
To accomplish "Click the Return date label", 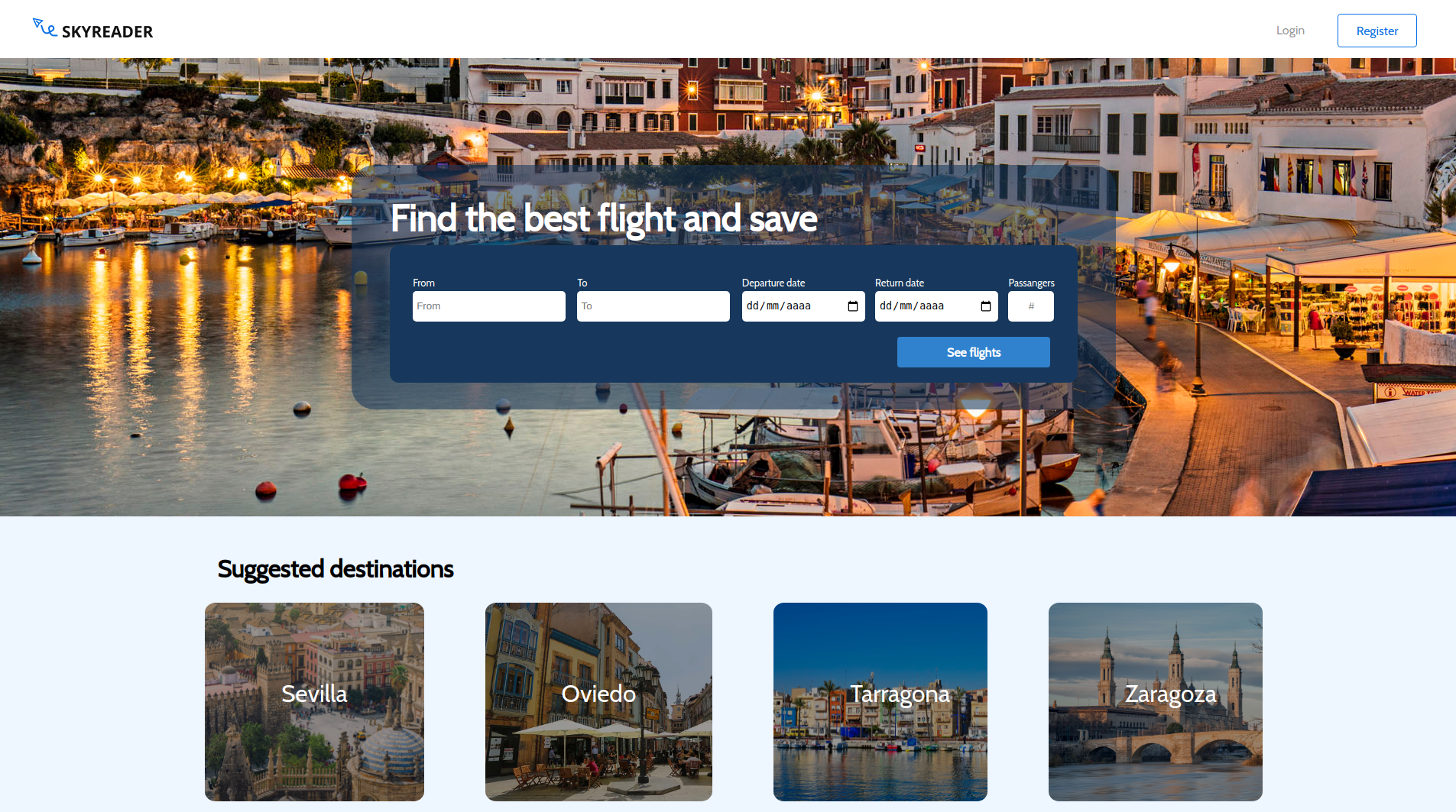I will (900, 283).
